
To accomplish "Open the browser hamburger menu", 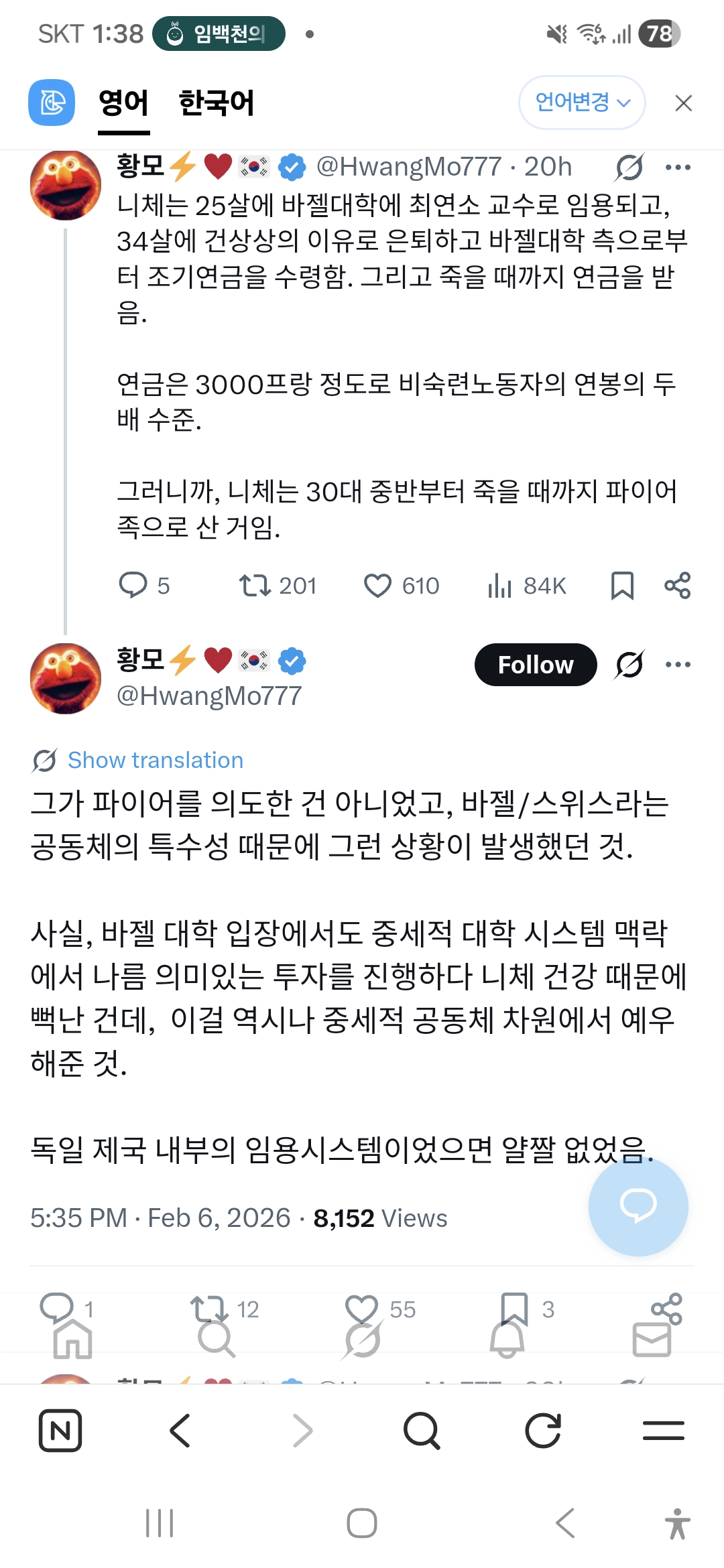I will (x=663, y=1431).
